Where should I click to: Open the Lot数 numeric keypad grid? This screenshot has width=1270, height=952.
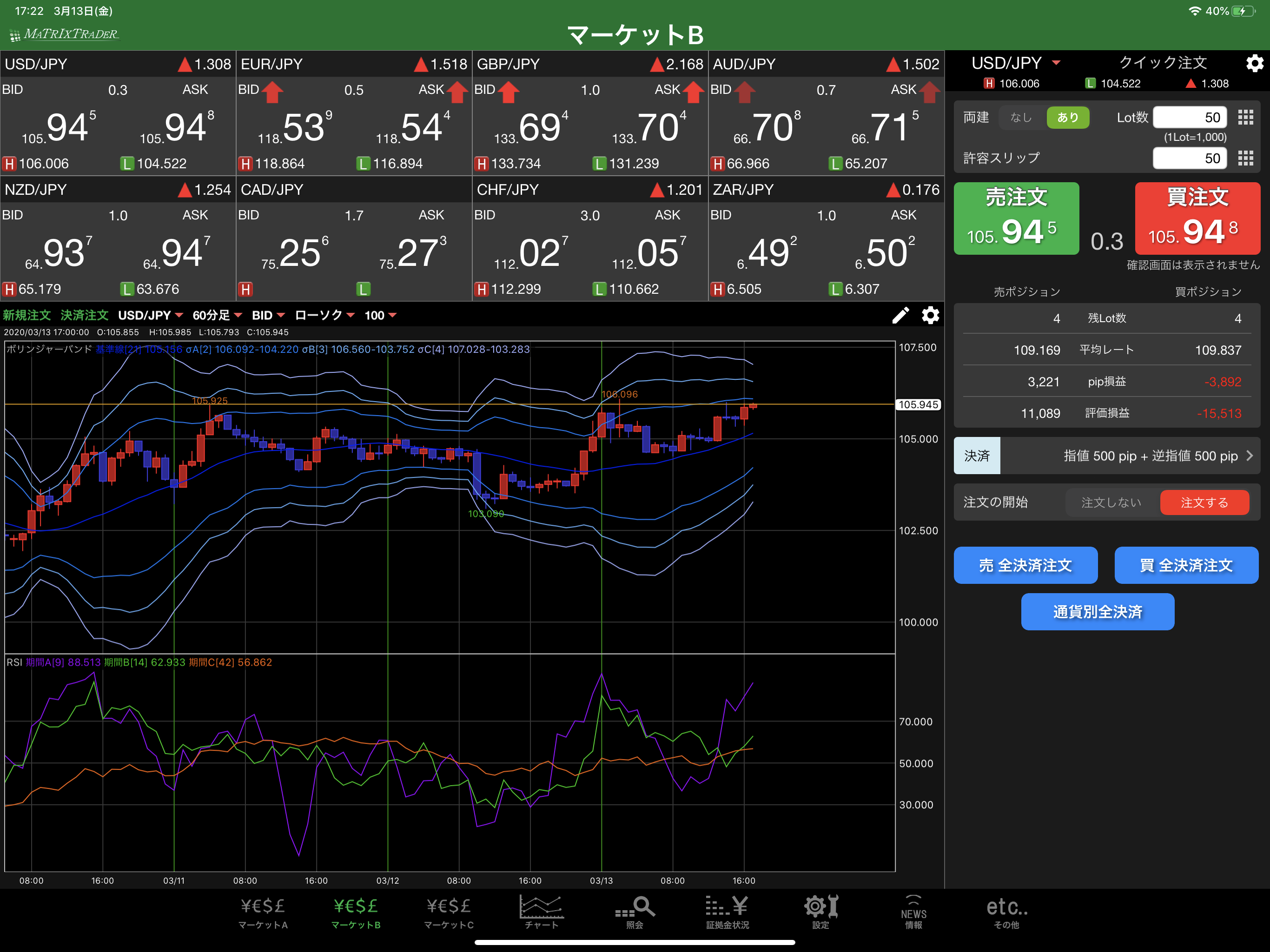(x=1245, y=117)
